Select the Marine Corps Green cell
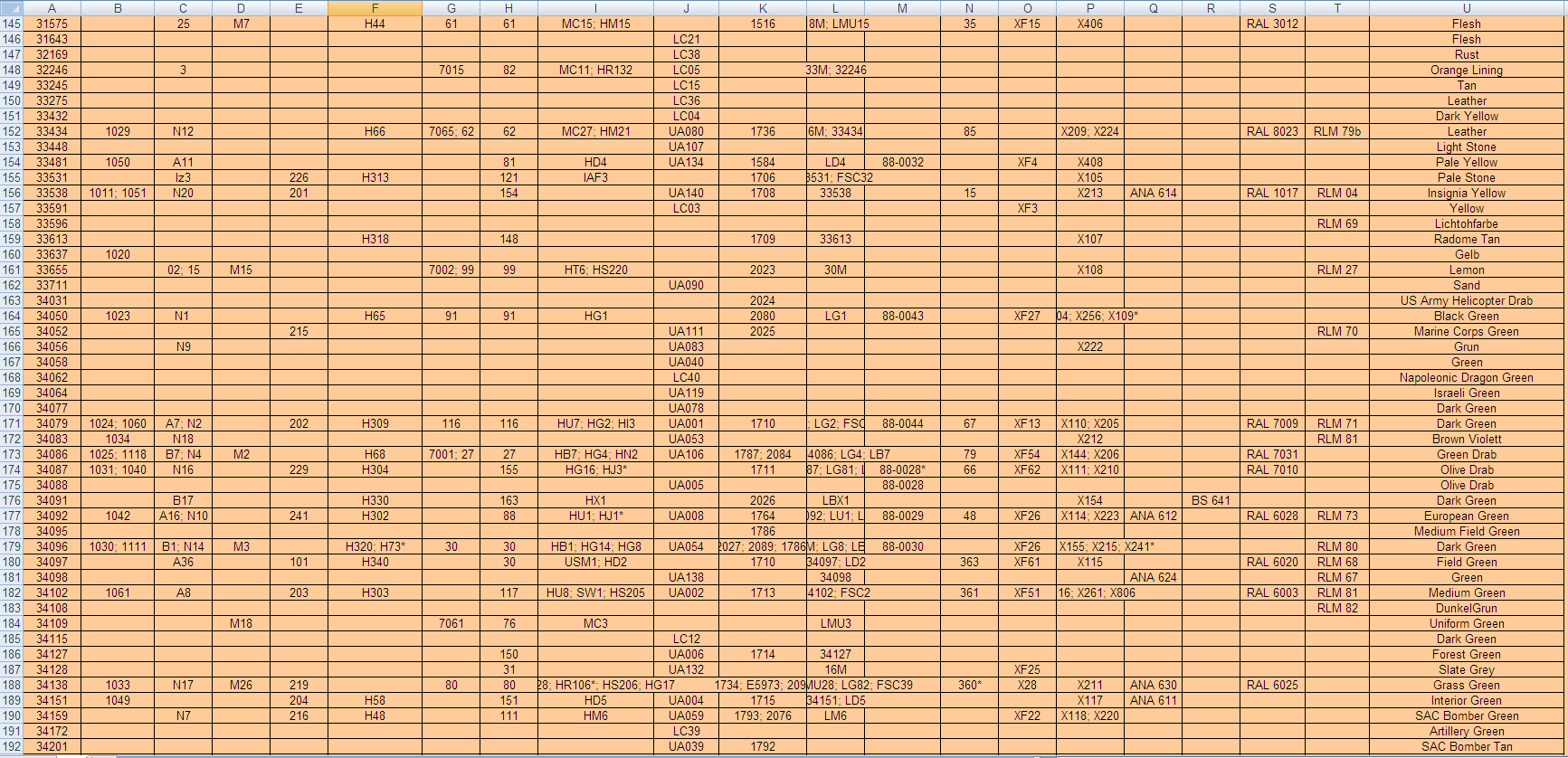Image resolution: width=1568 pixels, height=758 pixels. [x=1466, y=331]
